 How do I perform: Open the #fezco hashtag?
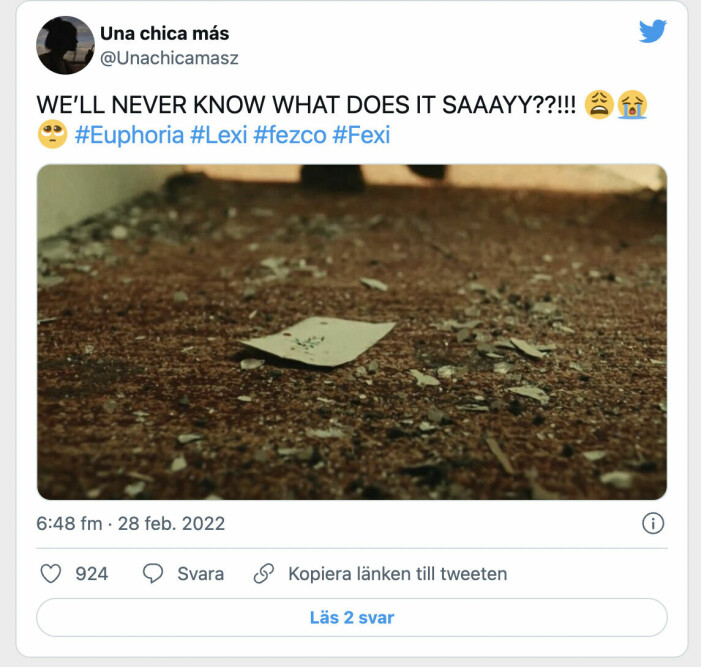click(x=290, y=135)
